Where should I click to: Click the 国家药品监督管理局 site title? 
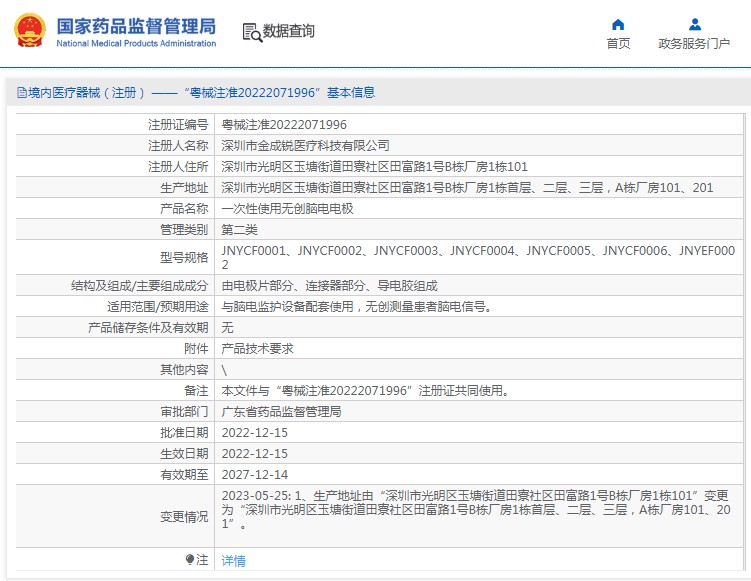[135, 25]
